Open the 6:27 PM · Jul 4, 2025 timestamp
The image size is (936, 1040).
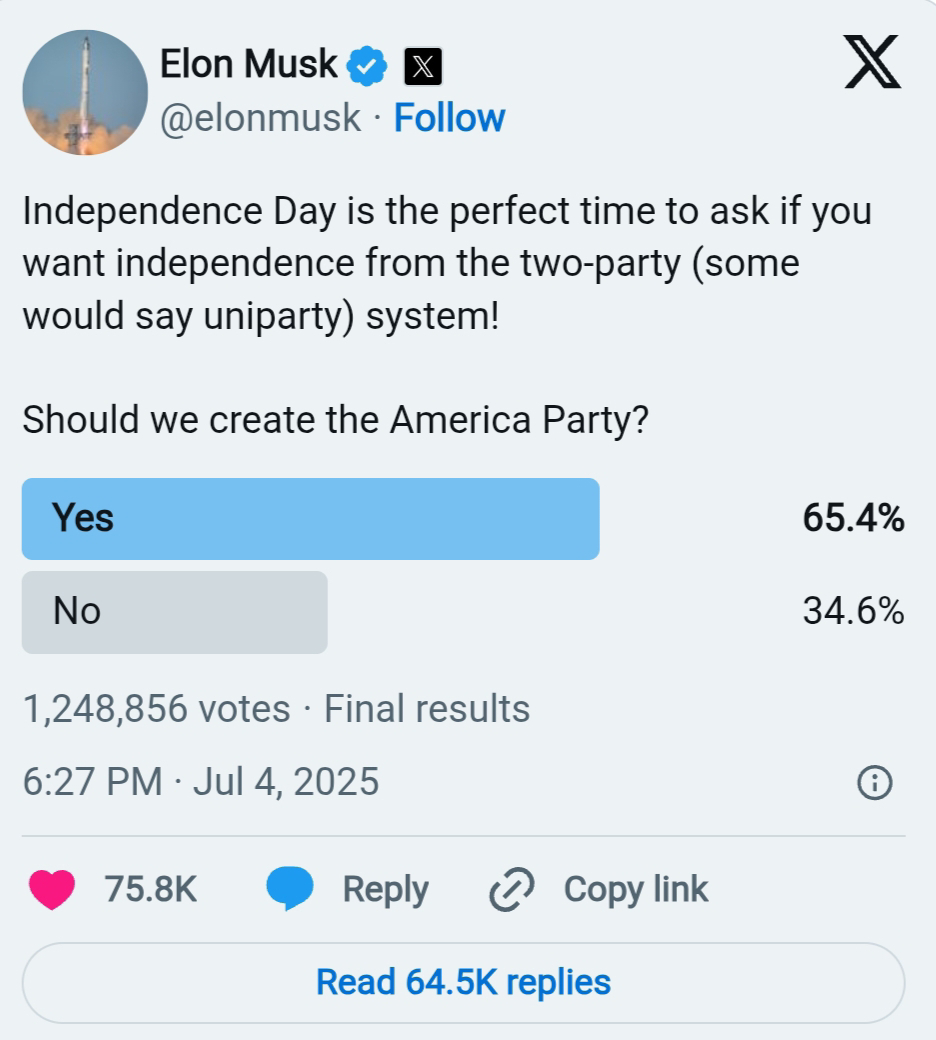pyautogui.click(x=201, y=781)
